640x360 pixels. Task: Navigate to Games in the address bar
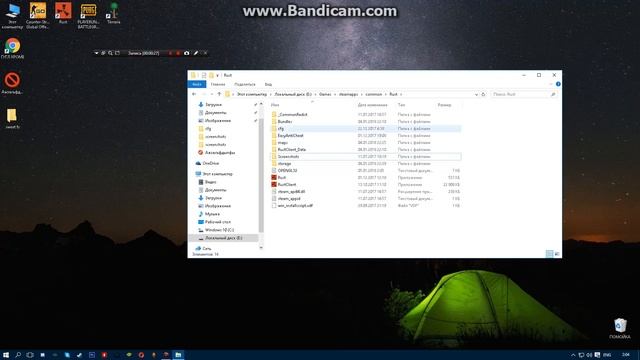pos(325,94)
